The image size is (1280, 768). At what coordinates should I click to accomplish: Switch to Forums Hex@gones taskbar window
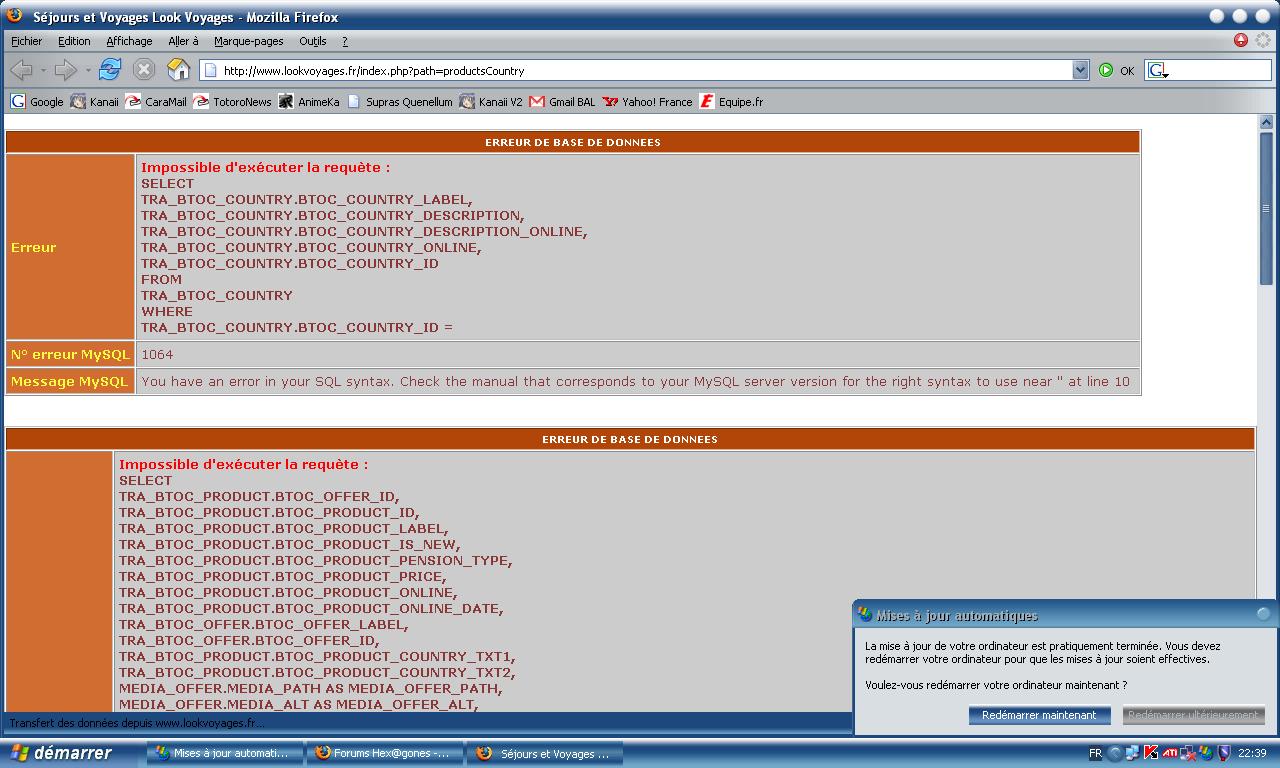(384, 753)
